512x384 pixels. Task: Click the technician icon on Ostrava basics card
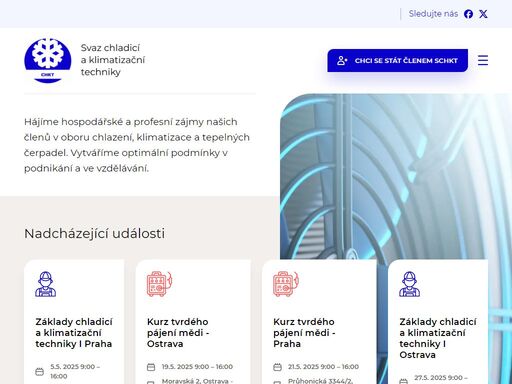(x=410, y=284)
